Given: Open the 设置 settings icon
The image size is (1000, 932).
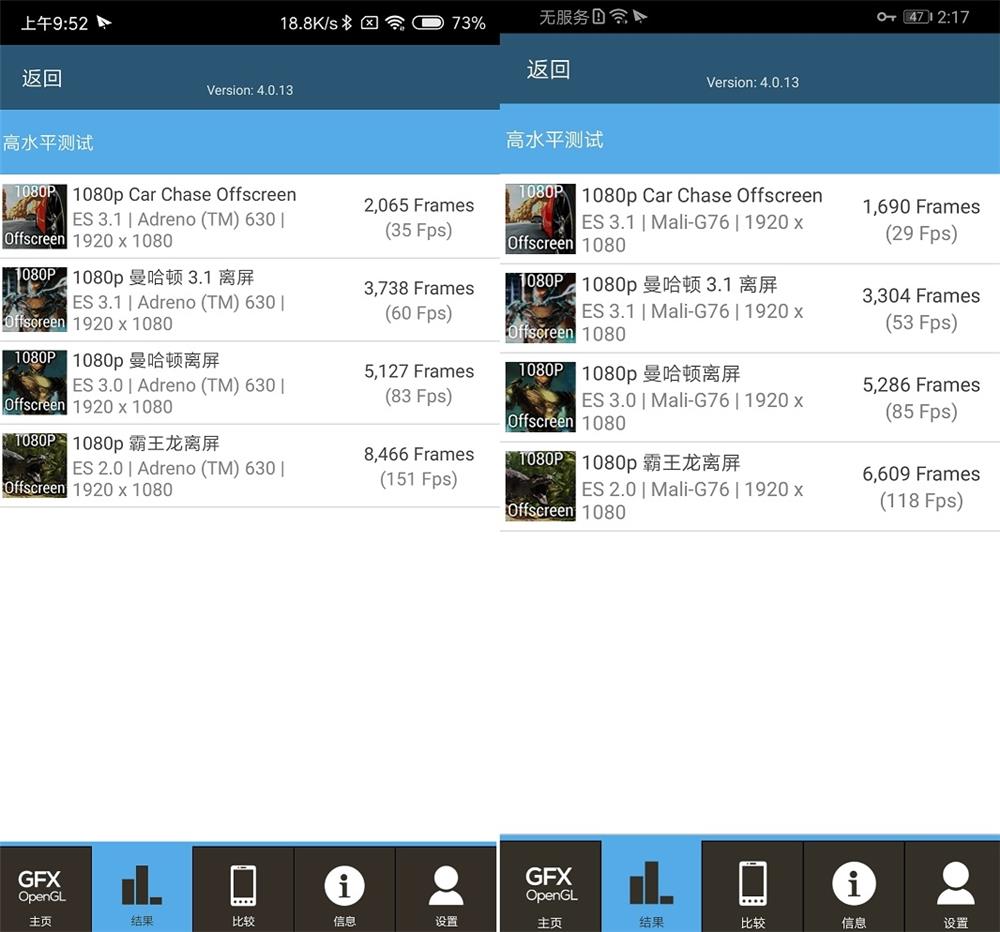Looking at the screenshot, I should pyautogui.click(x=446, y=888).
